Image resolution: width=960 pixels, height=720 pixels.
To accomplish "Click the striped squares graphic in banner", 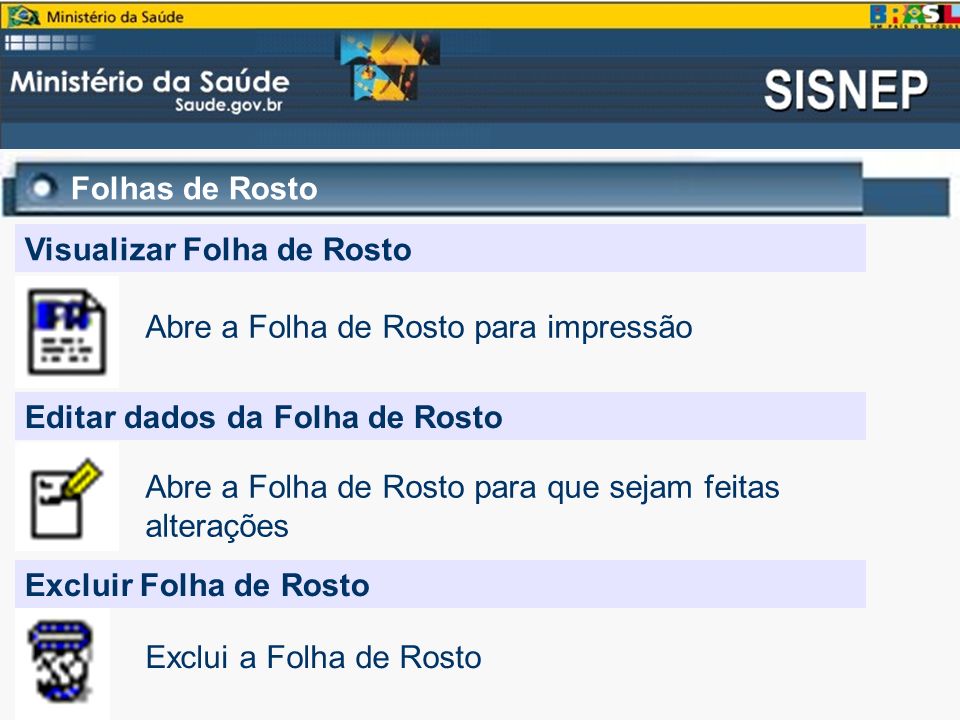I will (49, 43).
